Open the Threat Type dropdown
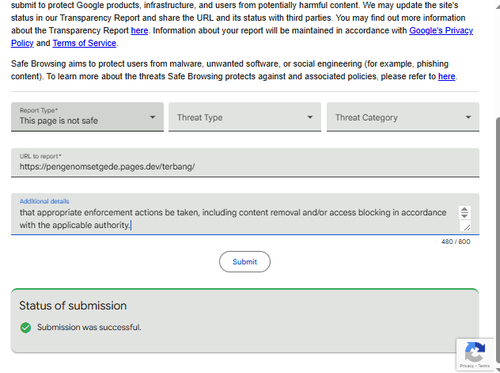This screenshot has height=373, width=500. point(245,117)
